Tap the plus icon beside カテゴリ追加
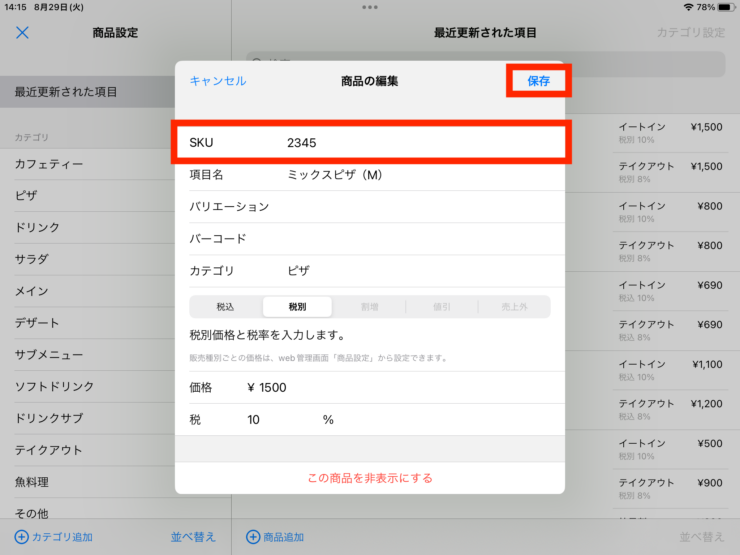The width and height of the screenshot is (740, 555). click(x=22, y=537)
